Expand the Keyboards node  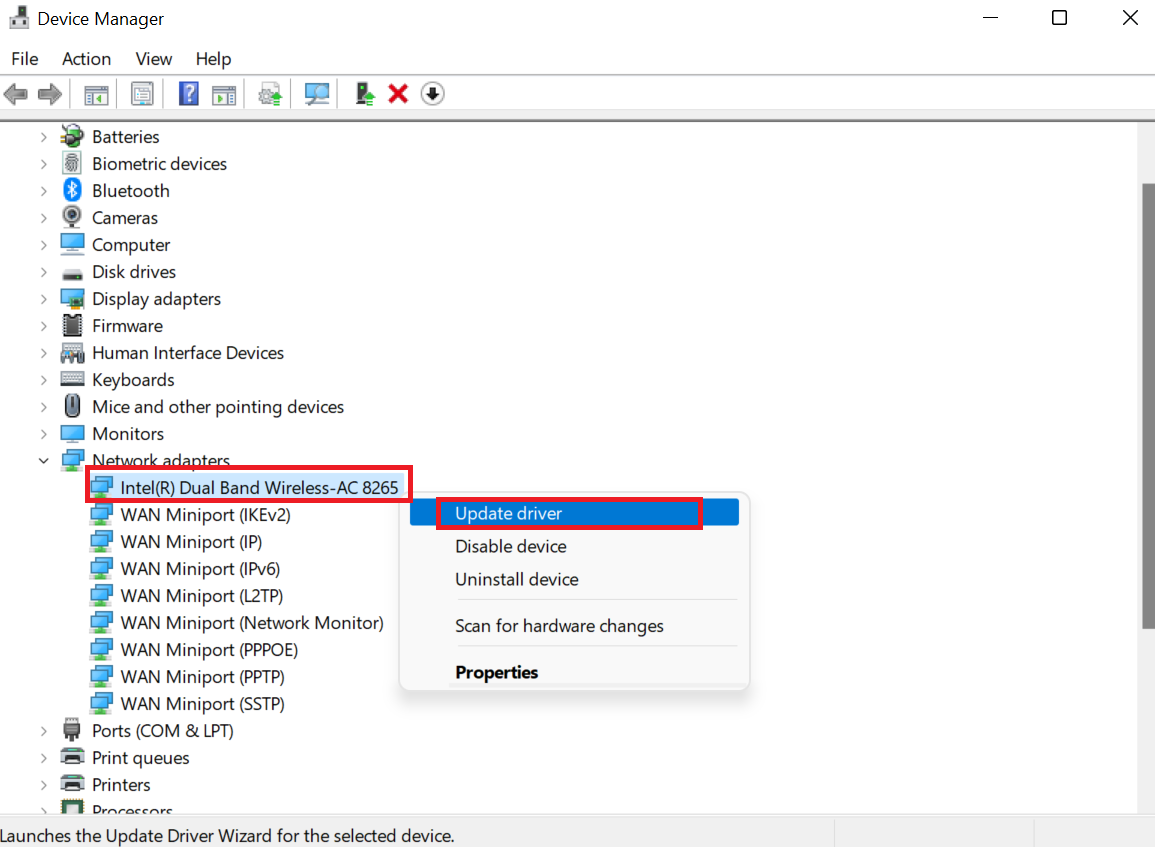pyautogui.click(x=43, y=380)
